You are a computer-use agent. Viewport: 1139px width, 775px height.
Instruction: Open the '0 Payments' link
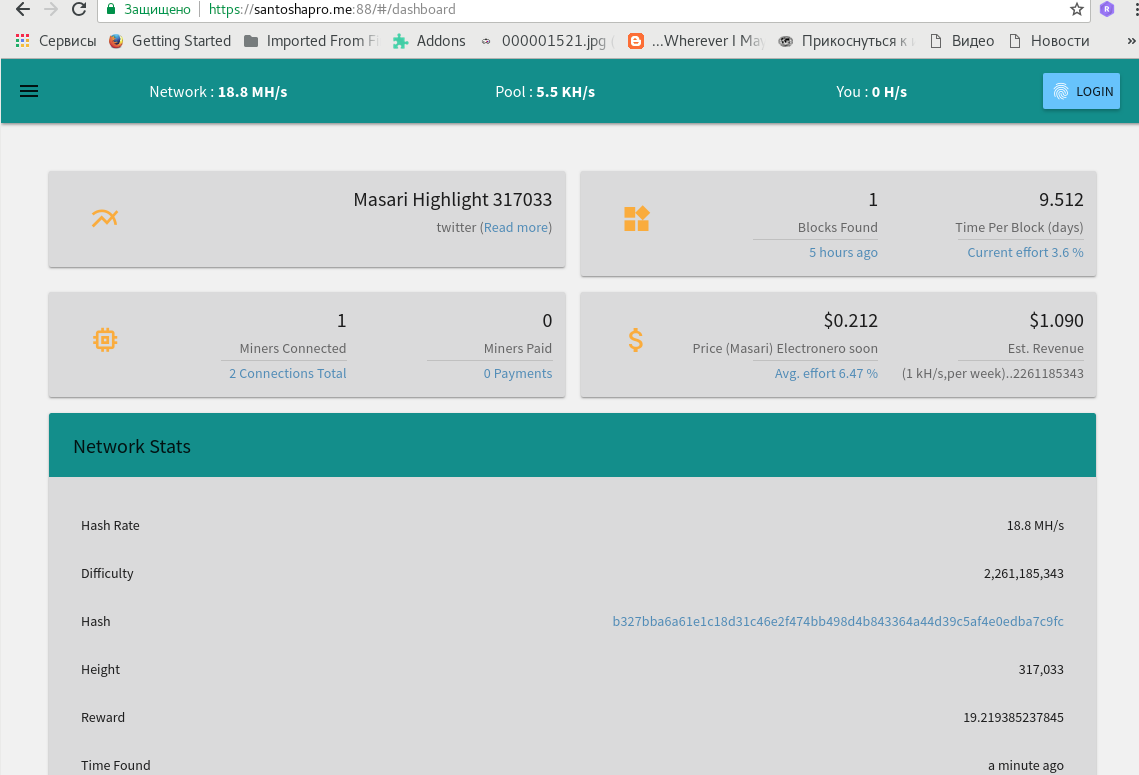[518, 373]
